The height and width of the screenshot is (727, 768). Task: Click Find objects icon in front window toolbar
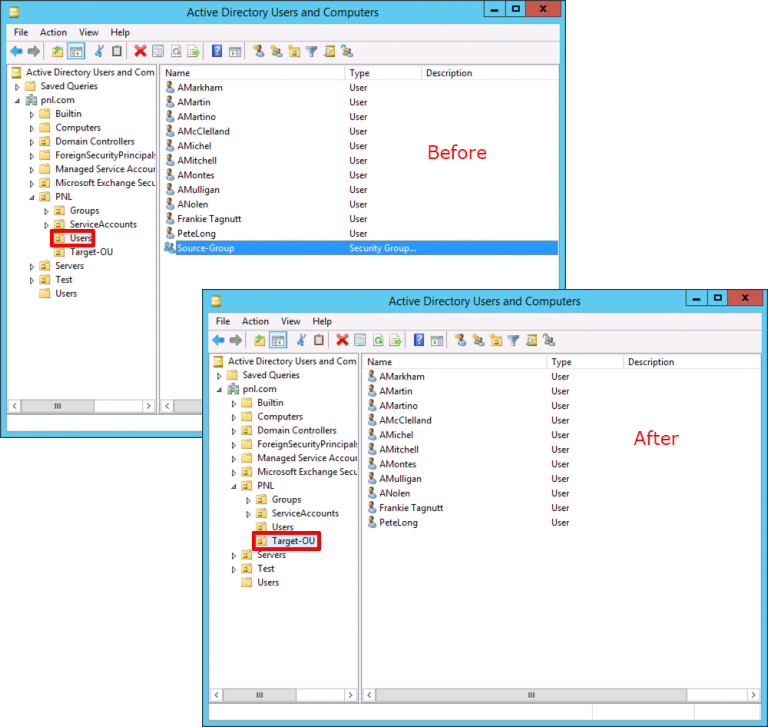531,340
